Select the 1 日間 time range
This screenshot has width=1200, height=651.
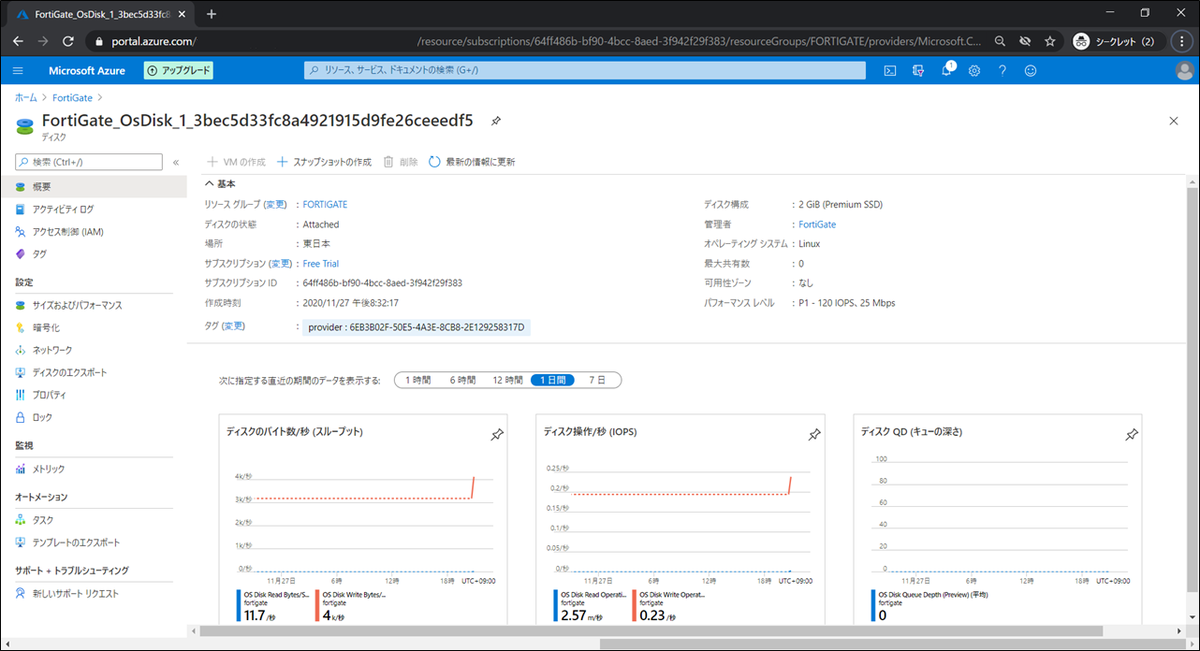tap(554, 380)
